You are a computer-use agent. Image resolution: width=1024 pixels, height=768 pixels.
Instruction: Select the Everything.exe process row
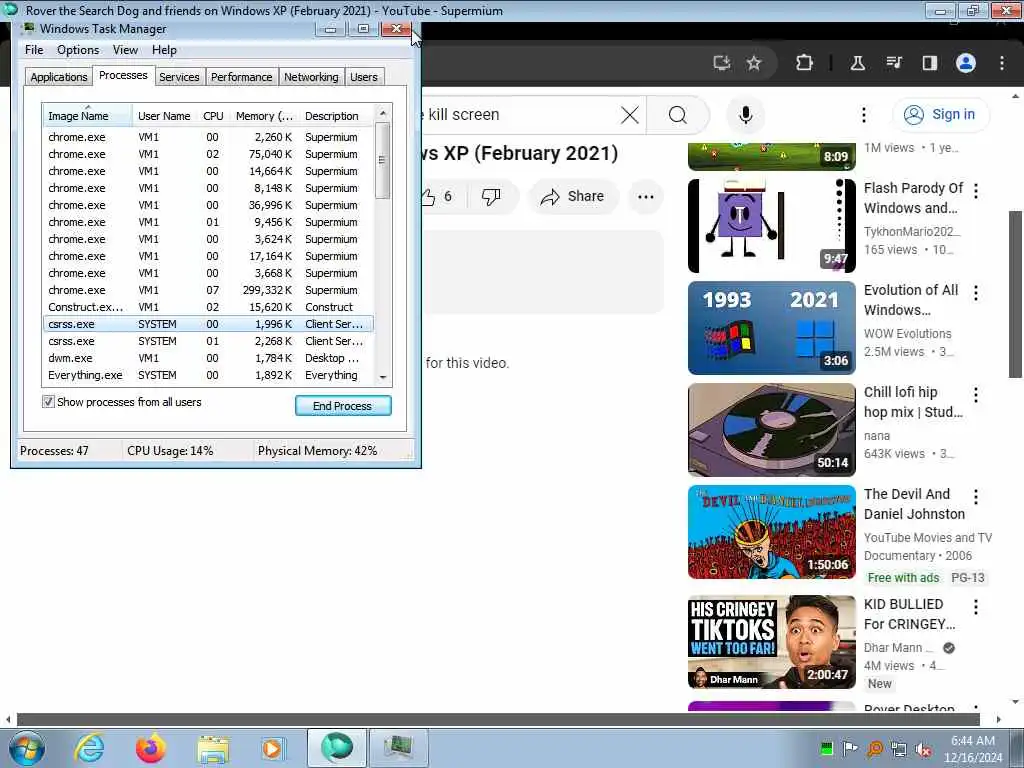point(208,375)
